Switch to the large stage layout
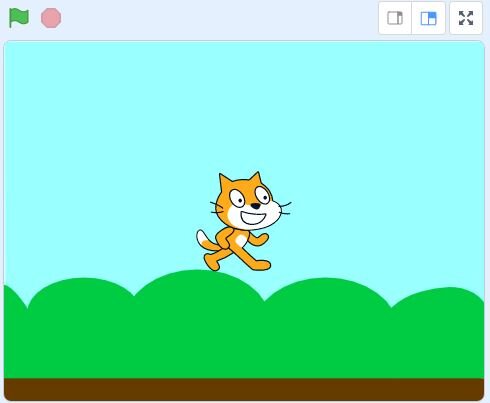The image size is (490, 403). tap(429, 18)
